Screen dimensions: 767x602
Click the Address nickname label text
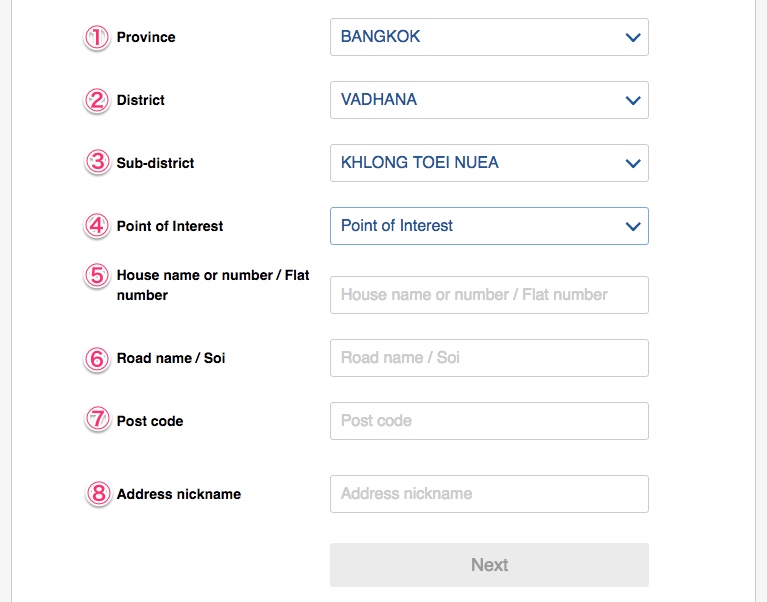178,494
